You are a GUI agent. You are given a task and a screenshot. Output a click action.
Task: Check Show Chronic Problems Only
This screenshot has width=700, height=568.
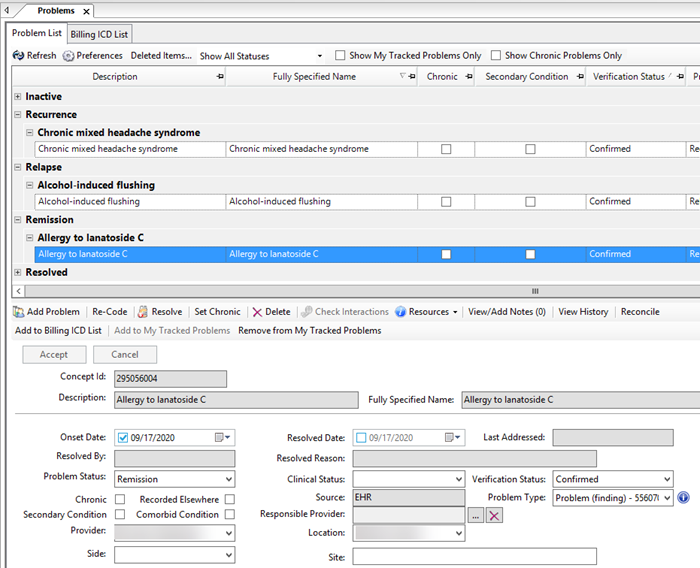pos(496,55)
